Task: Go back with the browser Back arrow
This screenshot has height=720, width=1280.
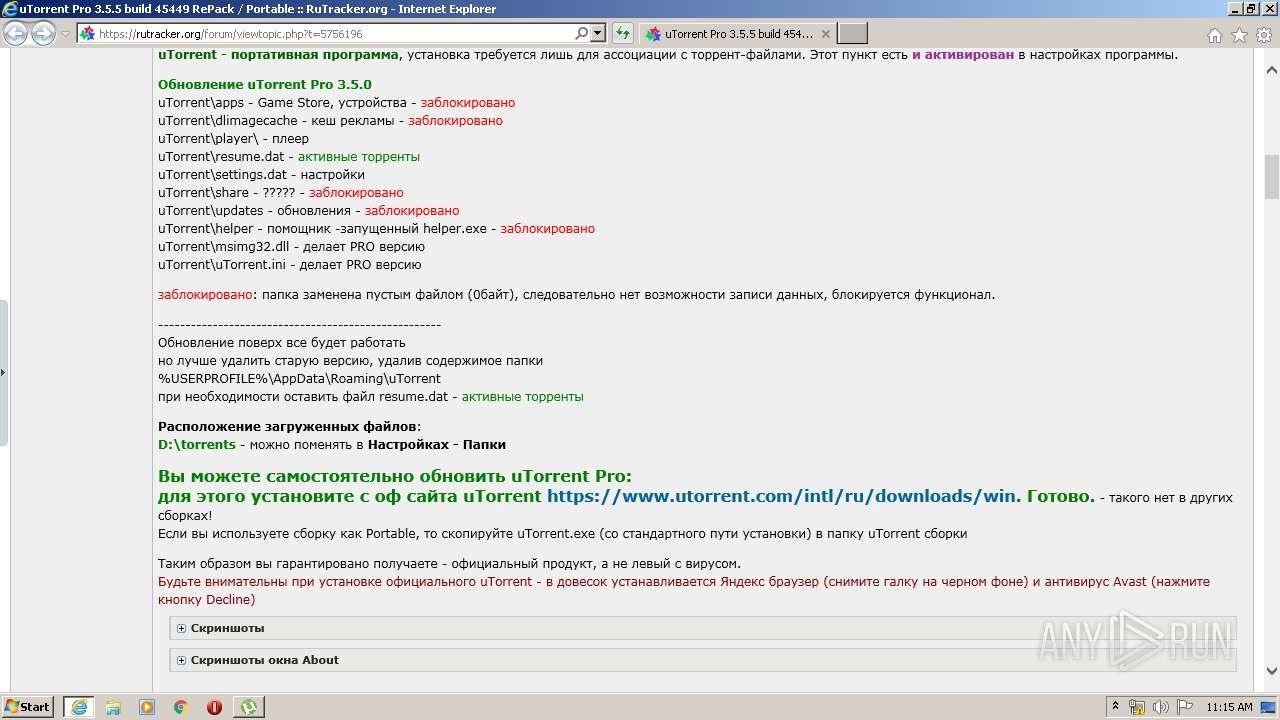Action: click(15, 33)
